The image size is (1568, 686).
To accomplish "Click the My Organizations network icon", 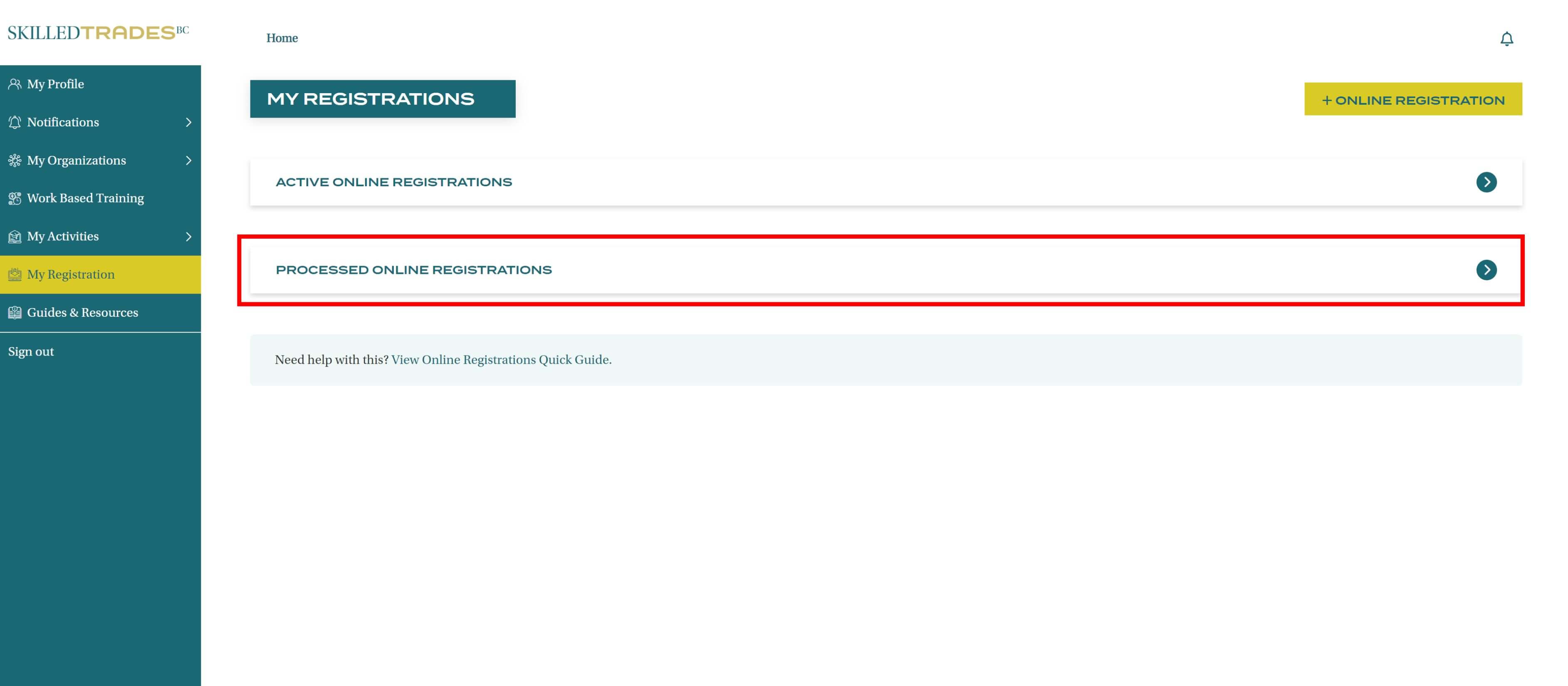I will pyautogui.click(x=15, y=161).
